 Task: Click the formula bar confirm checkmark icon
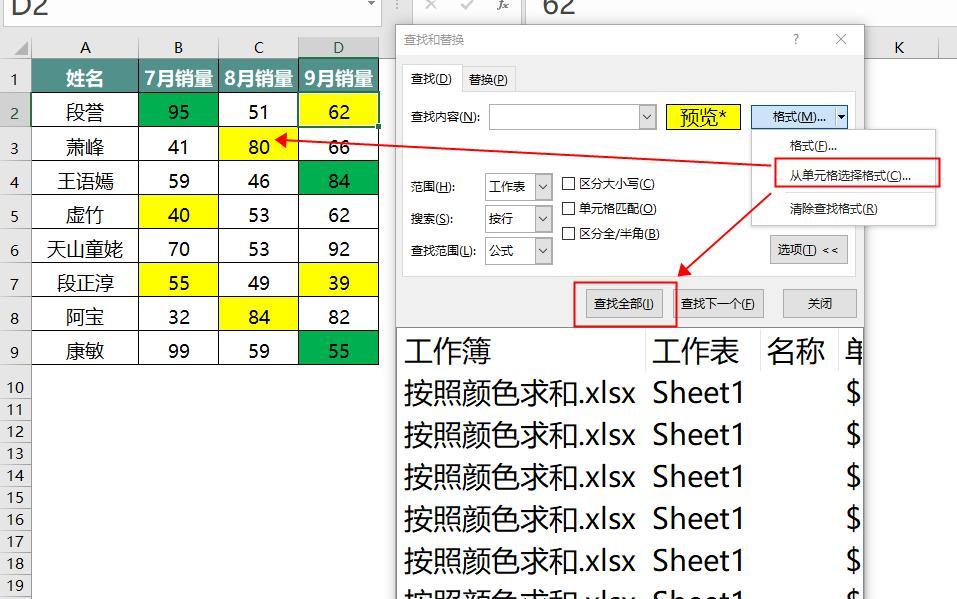(x=468, y=5)
